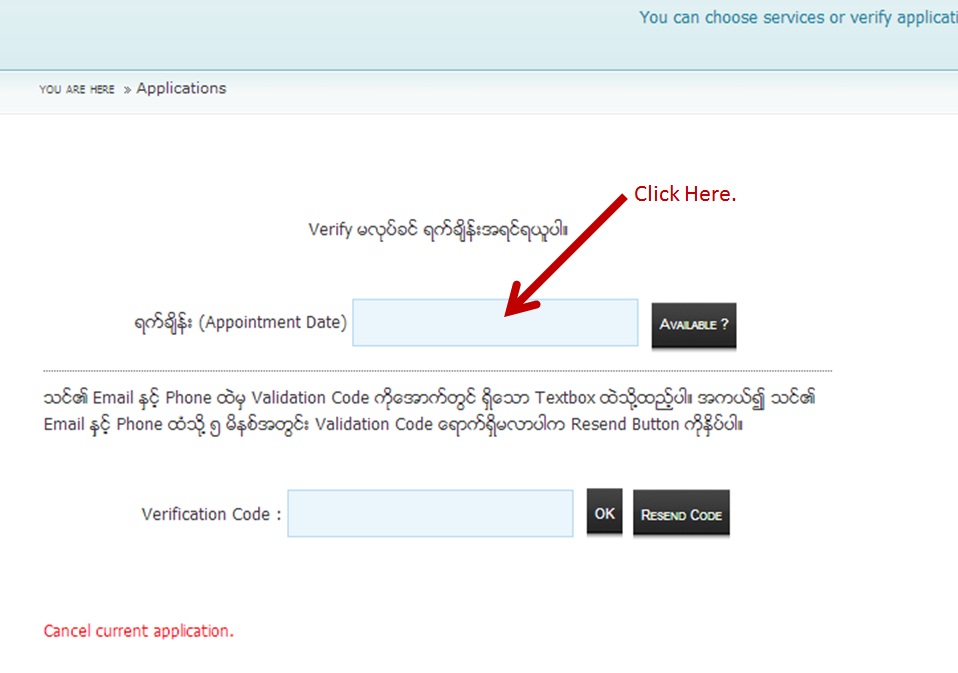Request another code using Resend Code
Viewport: 958px width, 673px height.
681,515
